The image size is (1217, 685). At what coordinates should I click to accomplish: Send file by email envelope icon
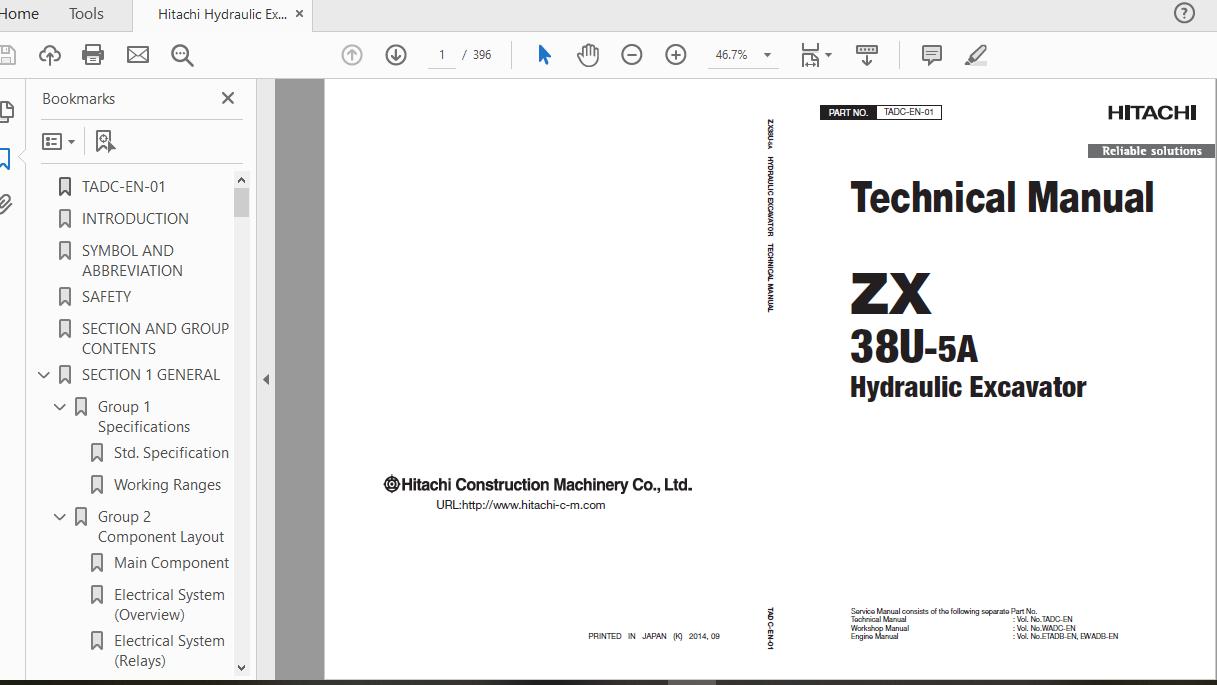138,55
